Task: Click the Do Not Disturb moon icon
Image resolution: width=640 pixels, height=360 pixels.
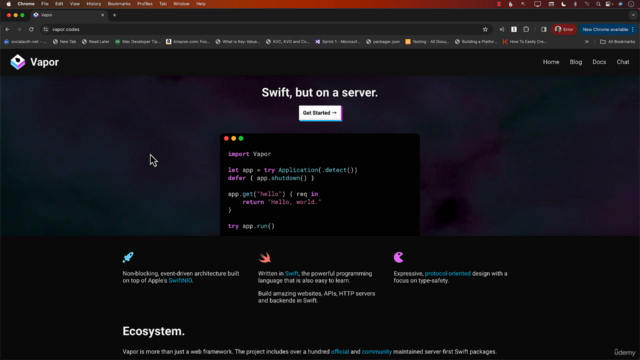Action: (x=564, y=4)
